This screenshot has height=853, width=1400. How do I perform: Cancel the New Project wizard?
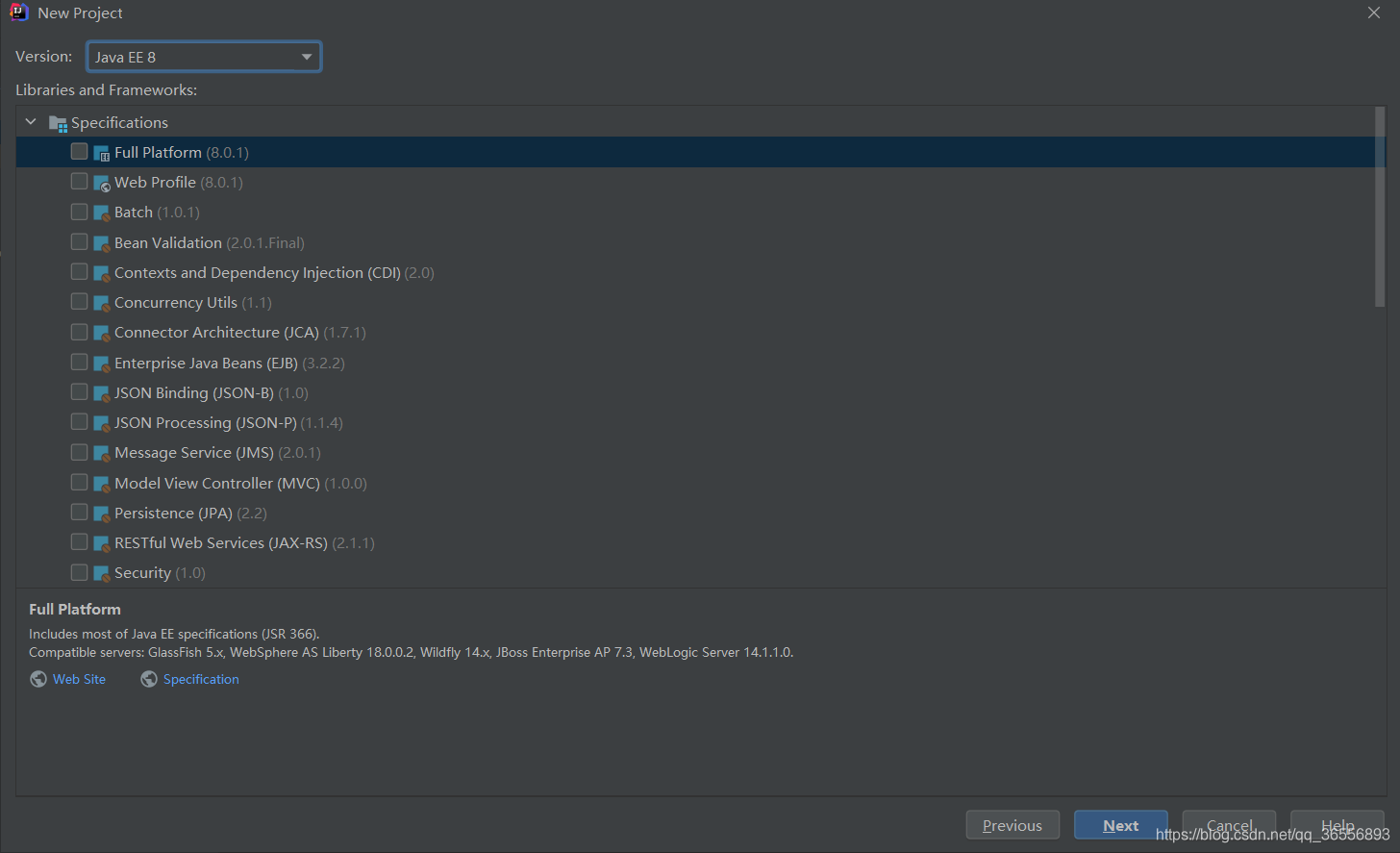click(x=1229, y=825)
